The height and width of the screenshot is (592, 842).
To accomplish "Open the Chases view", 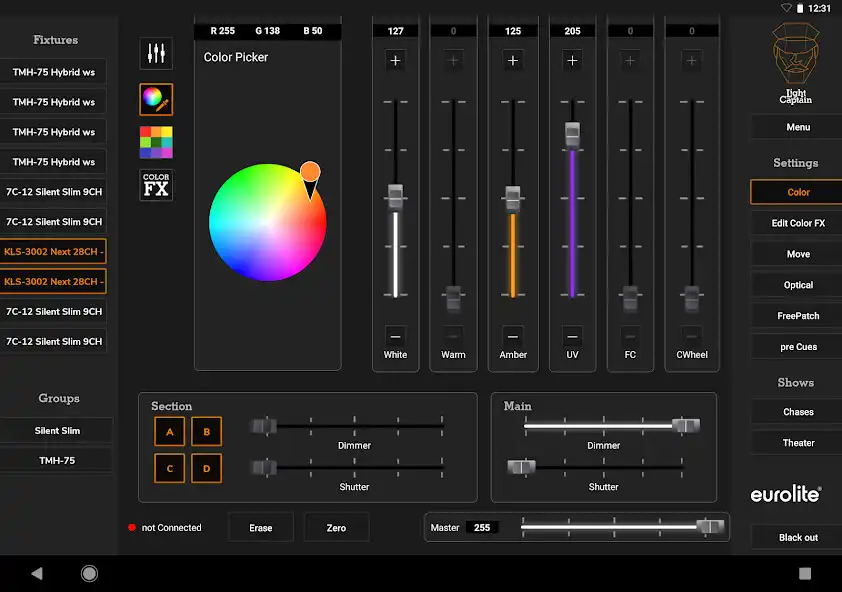I will (794, 412).
